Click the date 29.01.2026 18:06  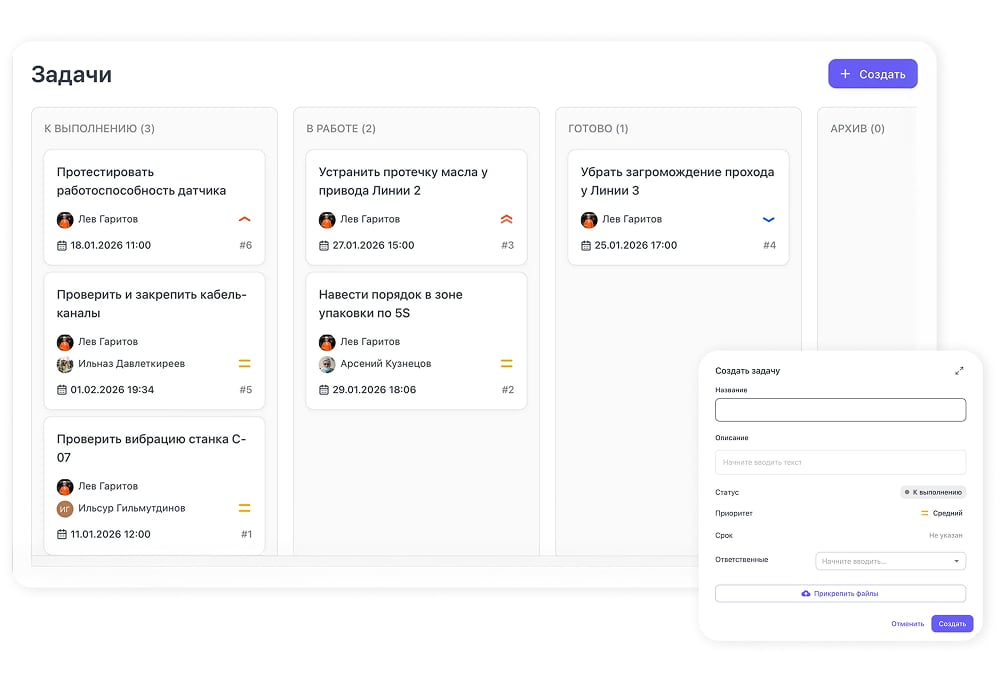click(x=374, y=390)
